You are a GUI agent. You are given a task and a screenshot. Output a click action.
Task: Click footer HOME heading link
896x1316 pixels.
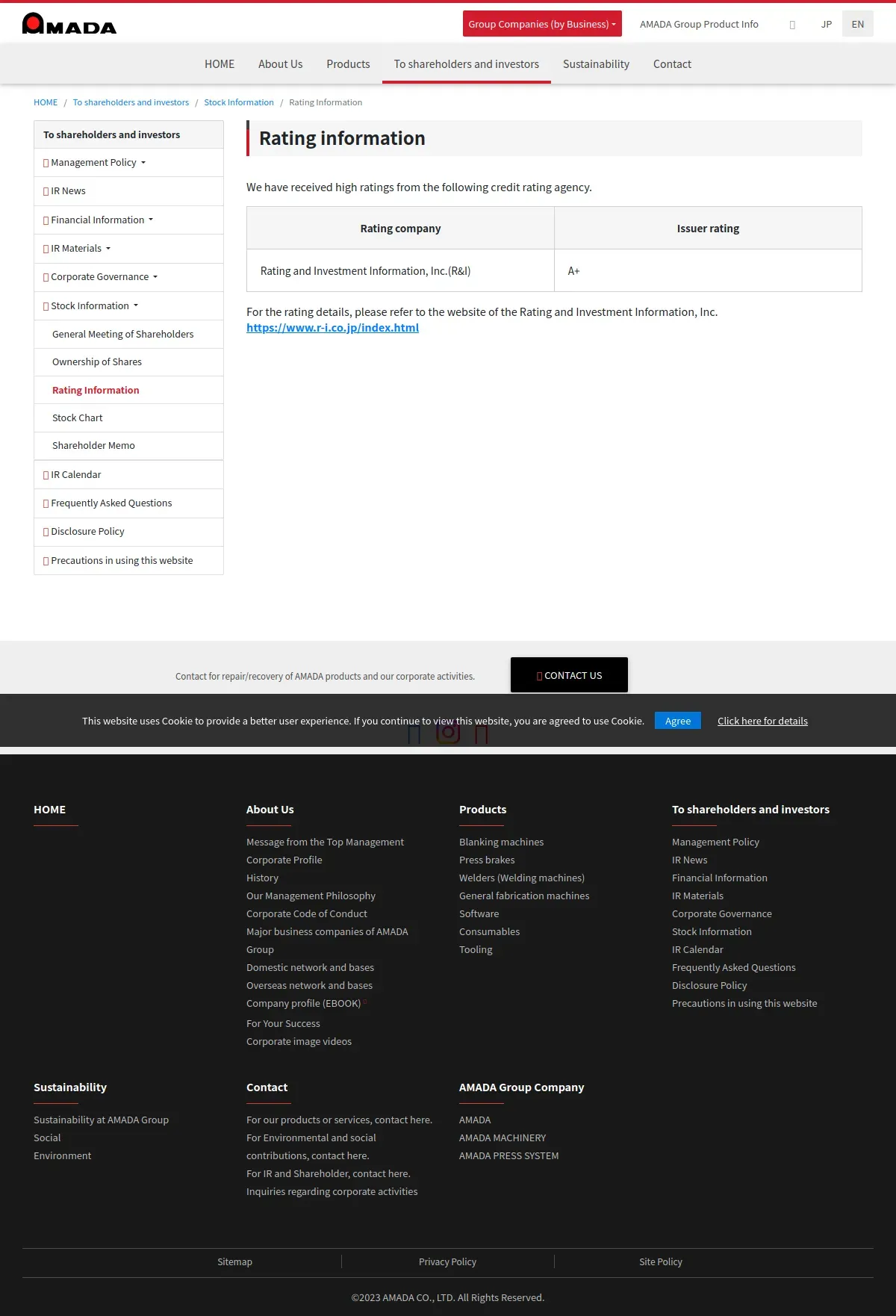(x=49, y=810)
